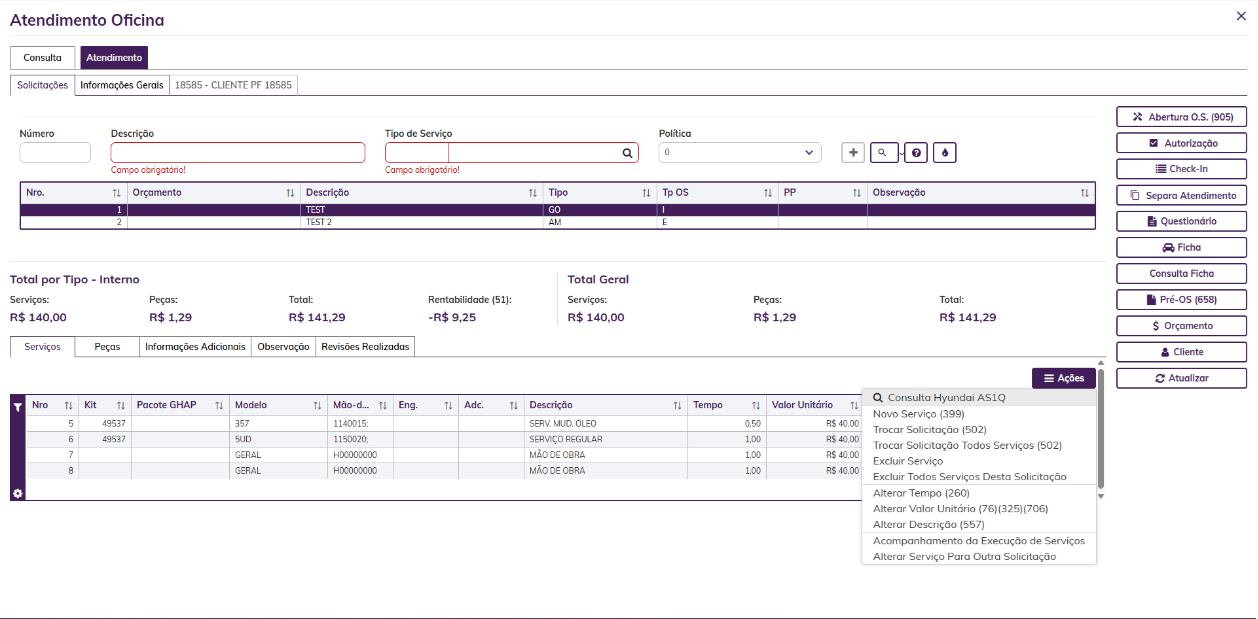The image size is (1258, 619).
Task: Click the oil drop icon button
Action: [x=944, y=152]
